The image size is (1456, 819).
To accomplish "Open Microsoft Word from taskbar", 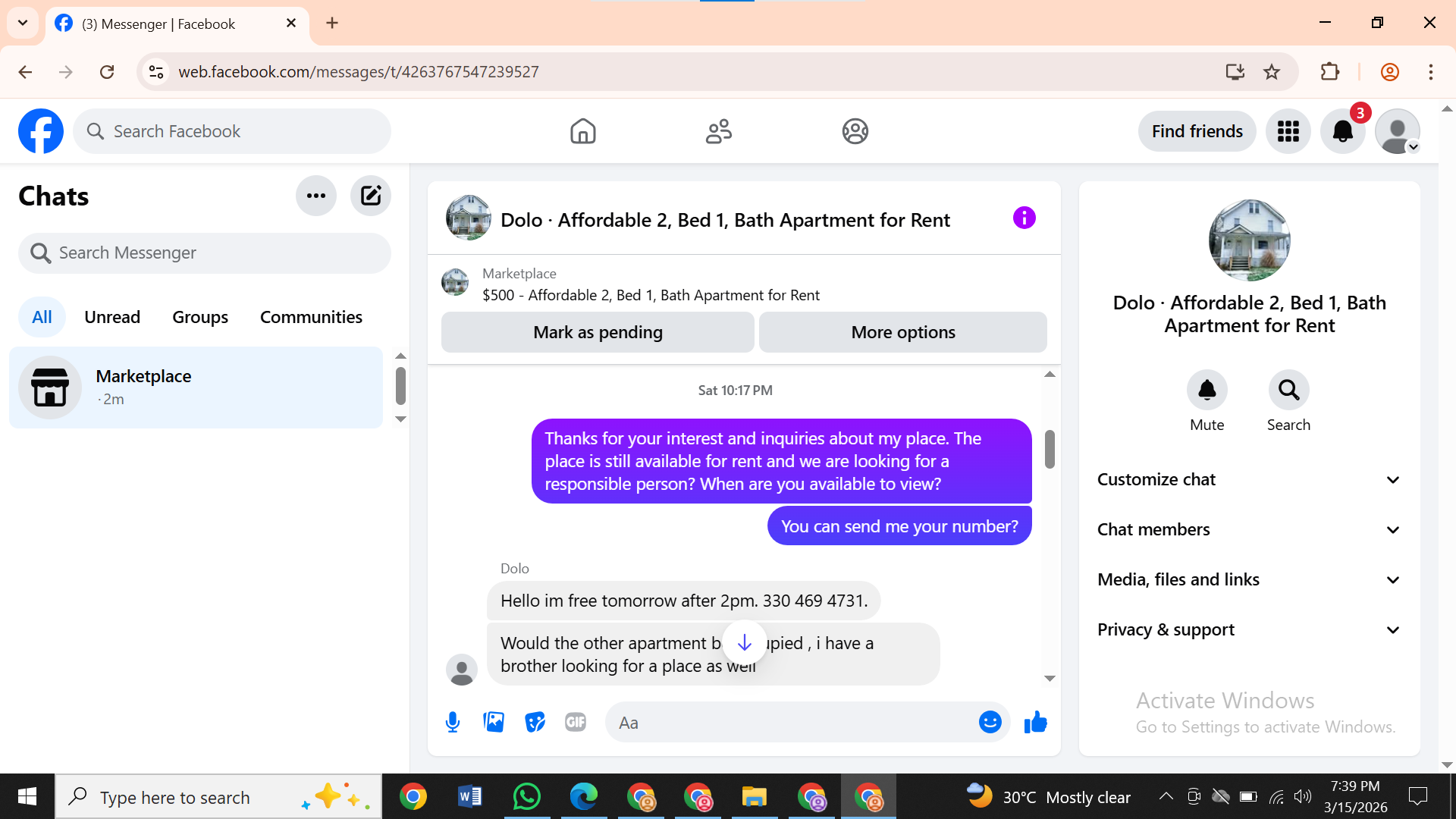I will click(470, 797).
